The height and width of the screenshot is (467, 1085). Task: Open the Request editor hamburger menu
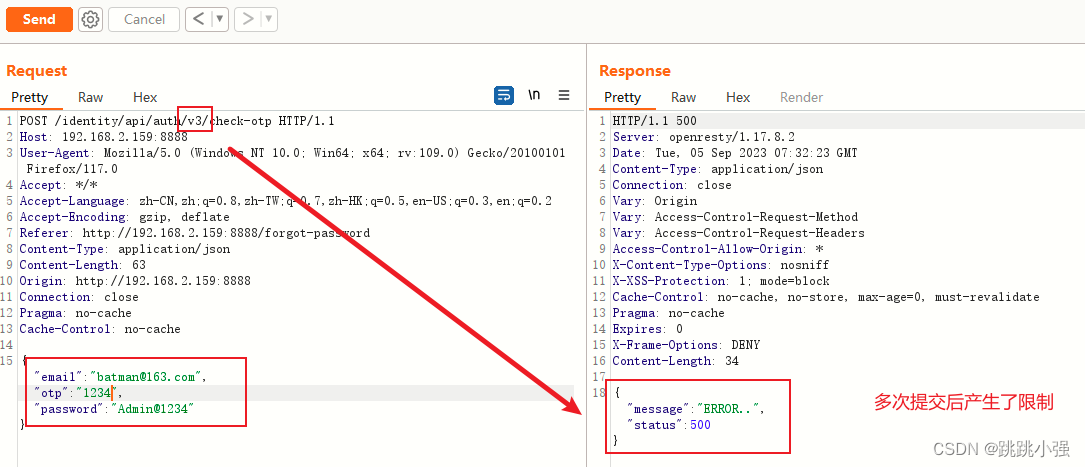coord(564,95)
